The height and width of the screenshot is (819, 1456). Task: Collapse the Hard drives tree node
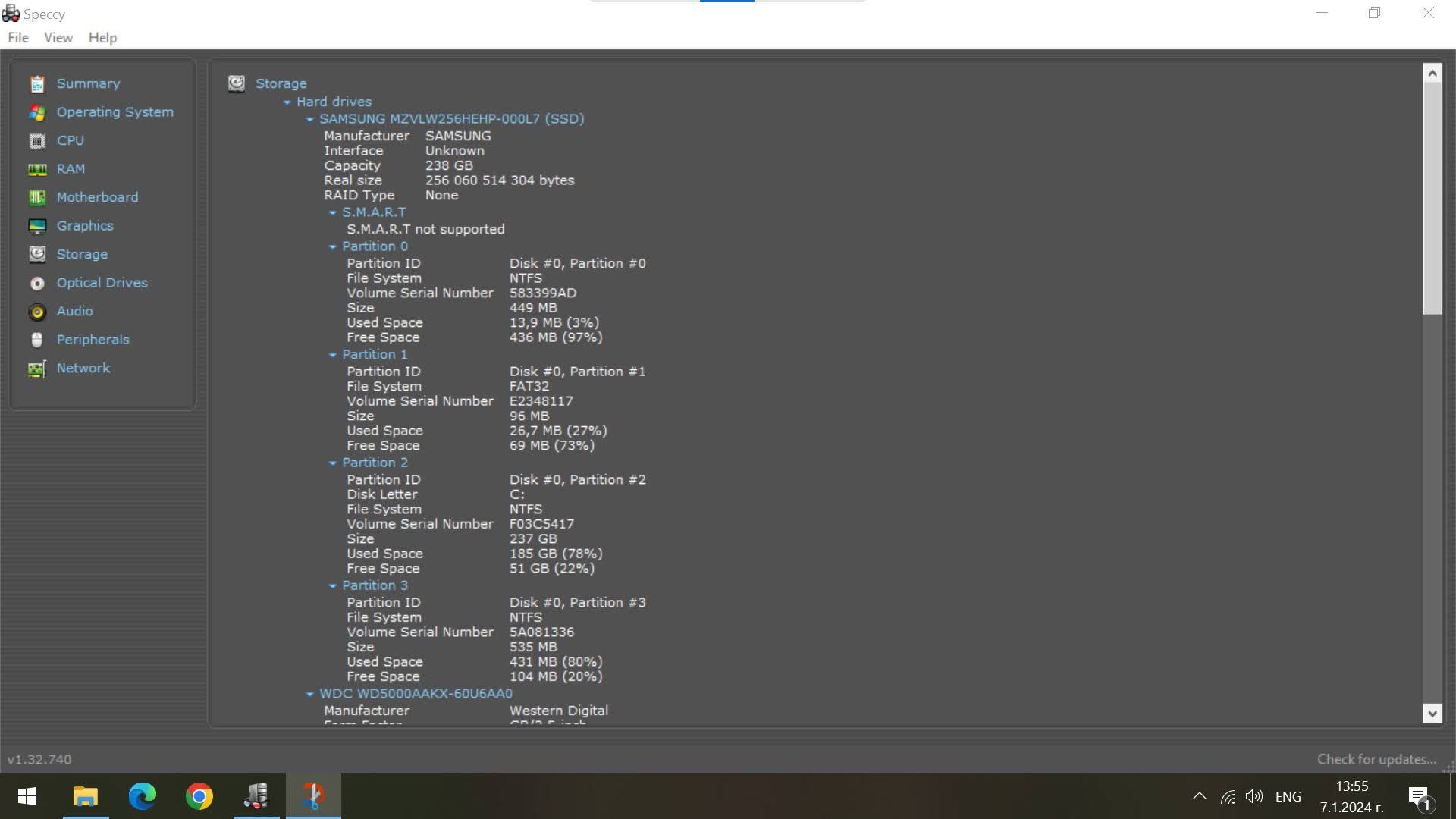287,102
